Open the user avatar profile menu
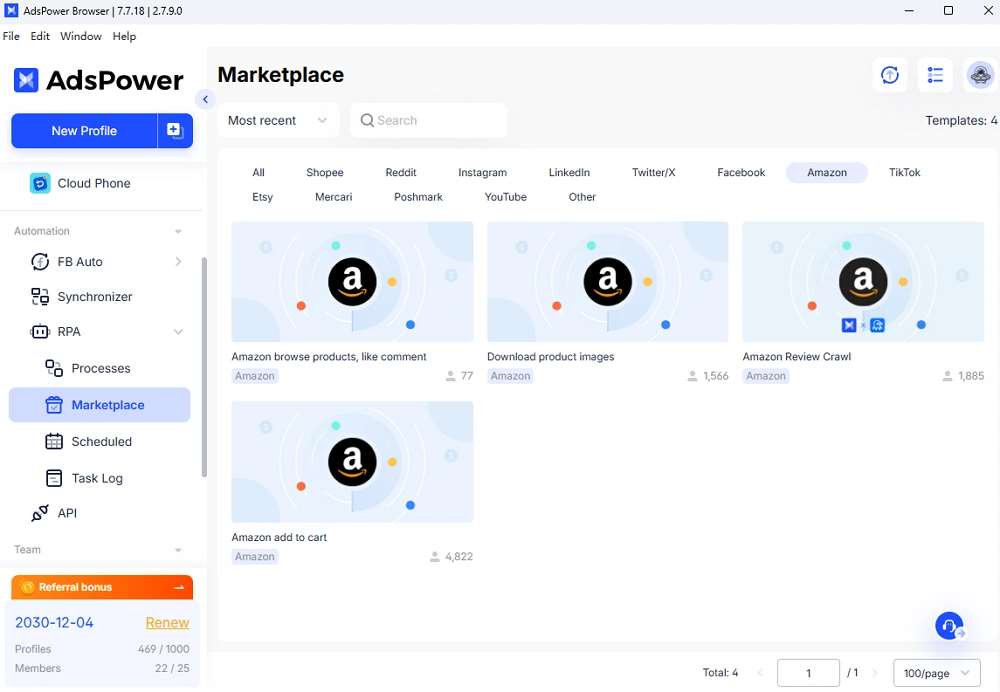 (x=980, y=75)
